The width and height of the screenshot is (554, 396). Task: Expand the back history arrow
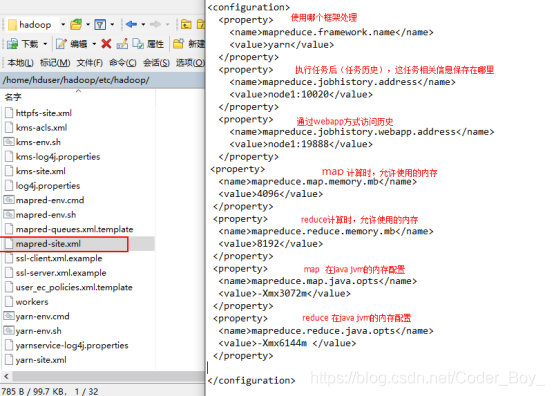tap(143, 24)
